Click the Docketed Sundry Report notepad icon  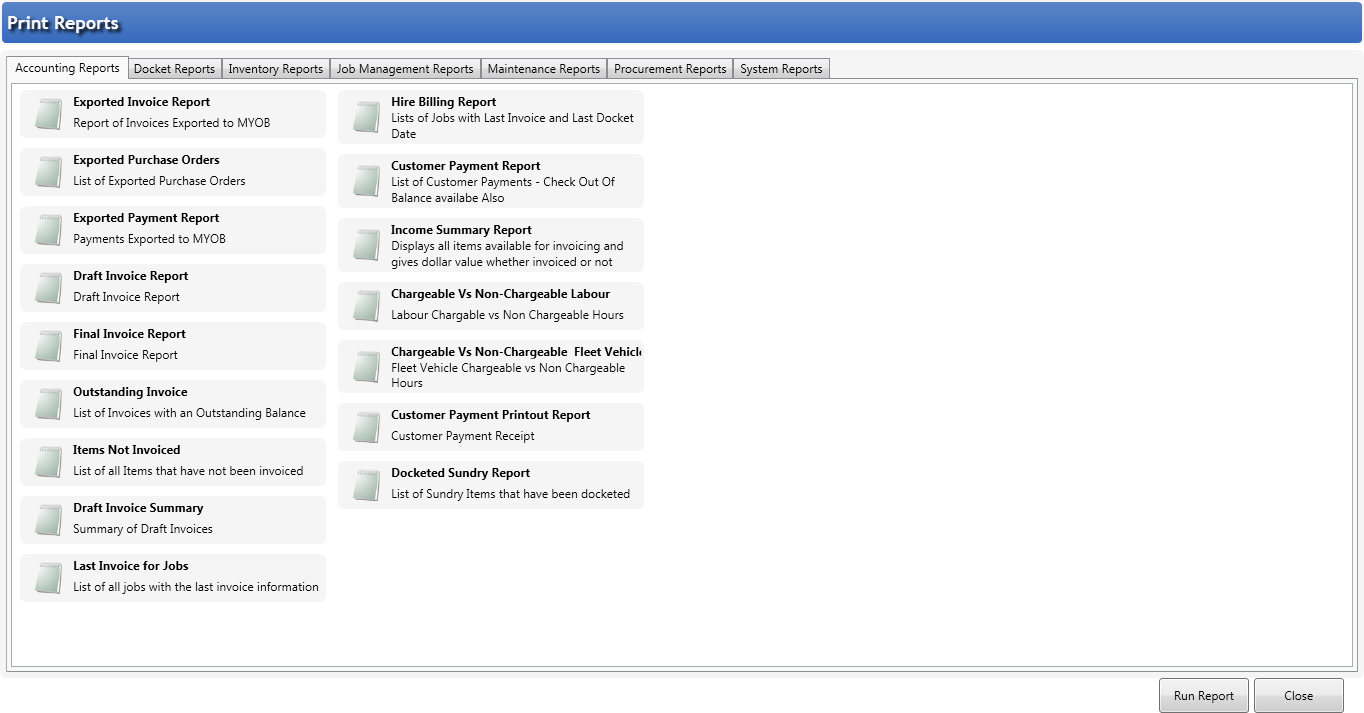click(366, 485)
